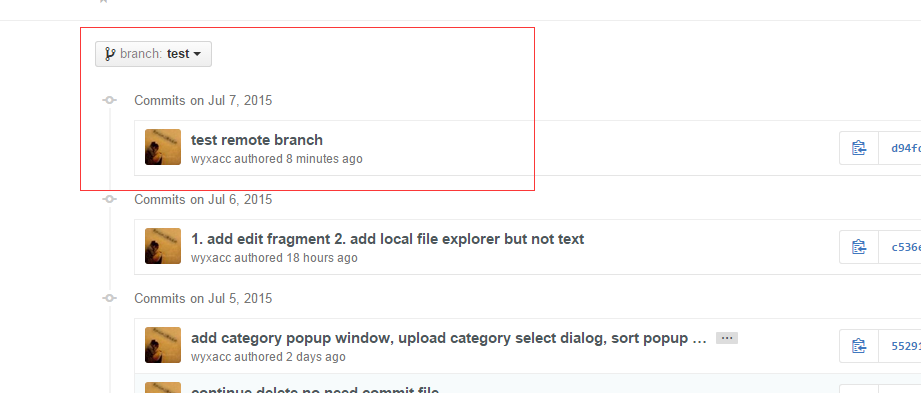Viewport: 921px width, 393px height.
Task: Open commit hash d94f link
Action: [906, 148]
